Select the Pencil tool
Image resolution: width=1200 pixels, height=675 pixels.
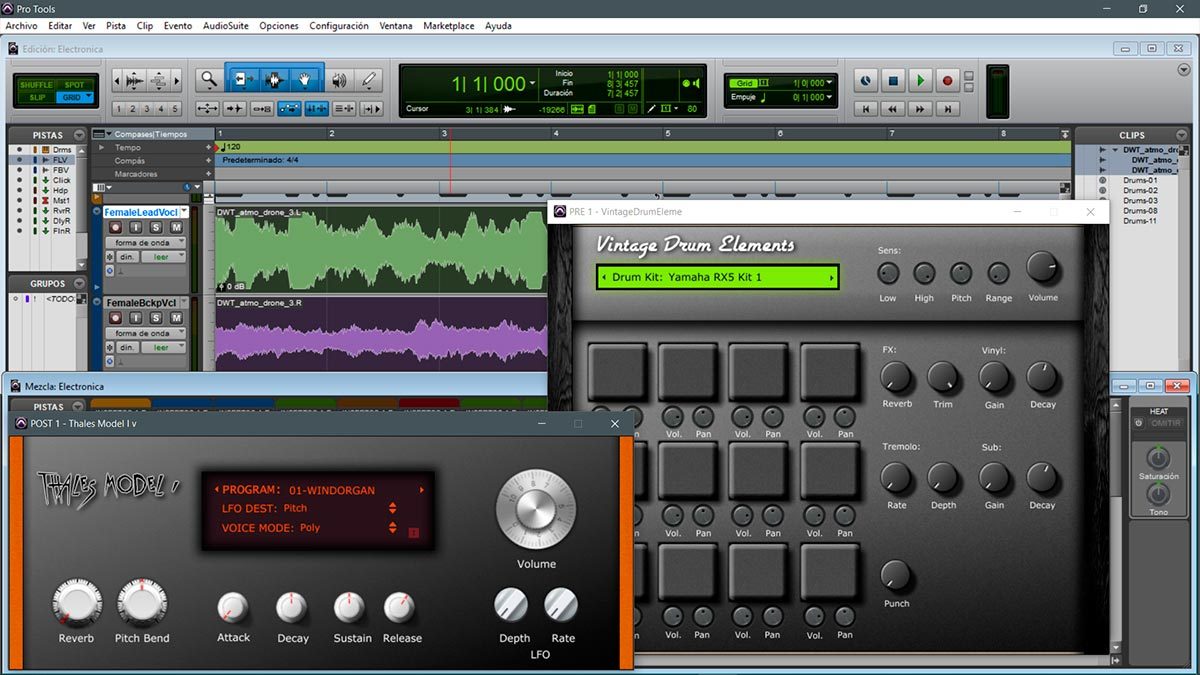point(369,80)
